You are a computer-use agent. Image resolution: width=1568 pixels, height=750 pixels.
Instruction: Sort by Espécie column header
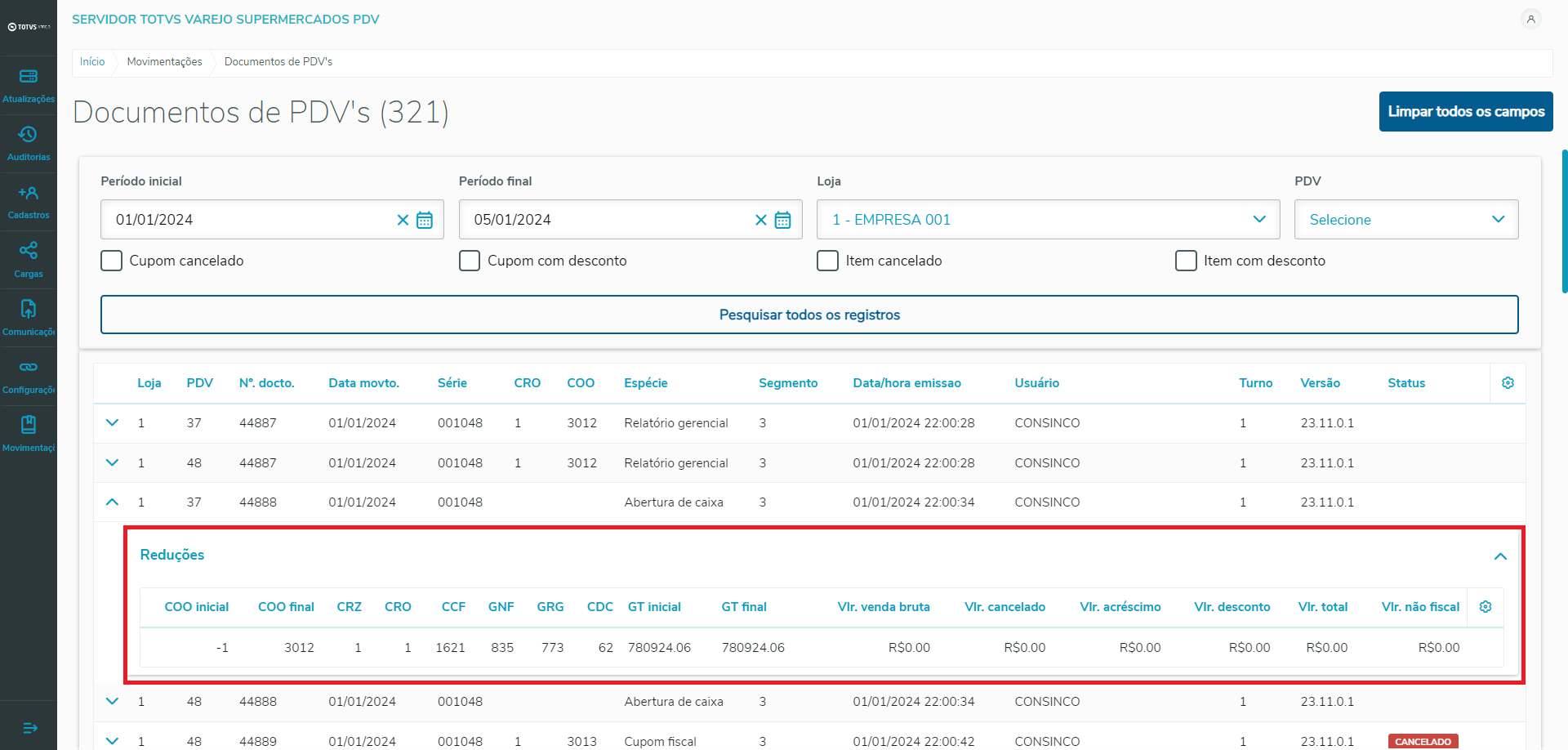(x=646, y=383)
